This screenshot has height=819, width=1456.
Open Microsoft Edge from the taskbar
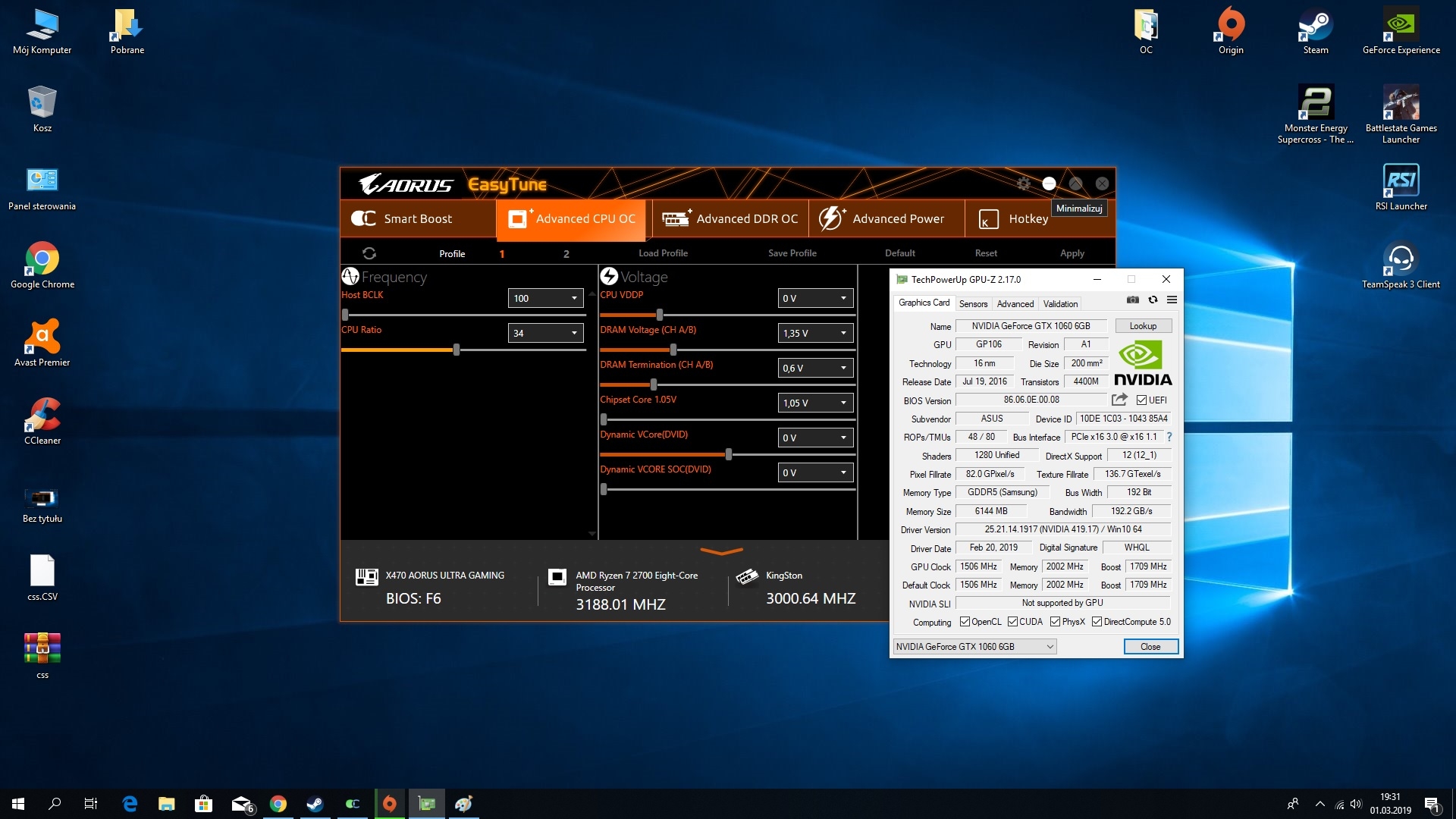tap(130, 804)
